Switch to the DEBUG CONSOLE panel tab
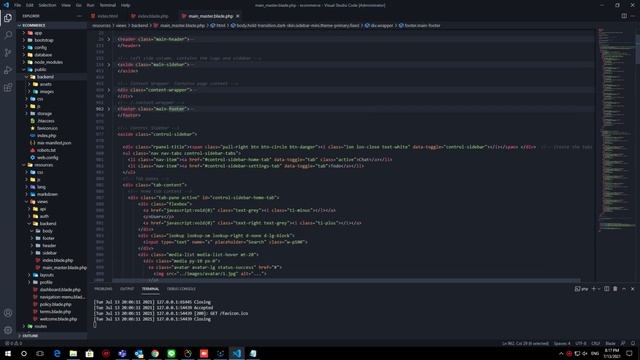The width and height of the screenshot is (640, 360). tap(181, 289)
